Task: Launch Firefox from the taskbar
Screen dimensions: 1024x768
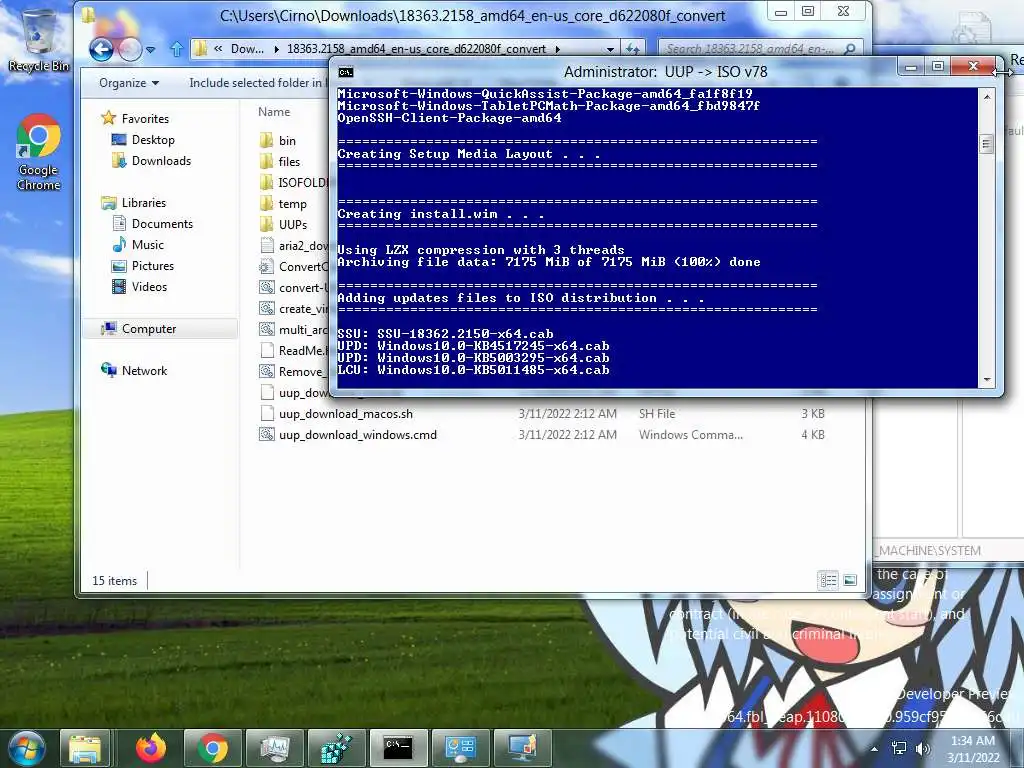Action: pos(151,748)
